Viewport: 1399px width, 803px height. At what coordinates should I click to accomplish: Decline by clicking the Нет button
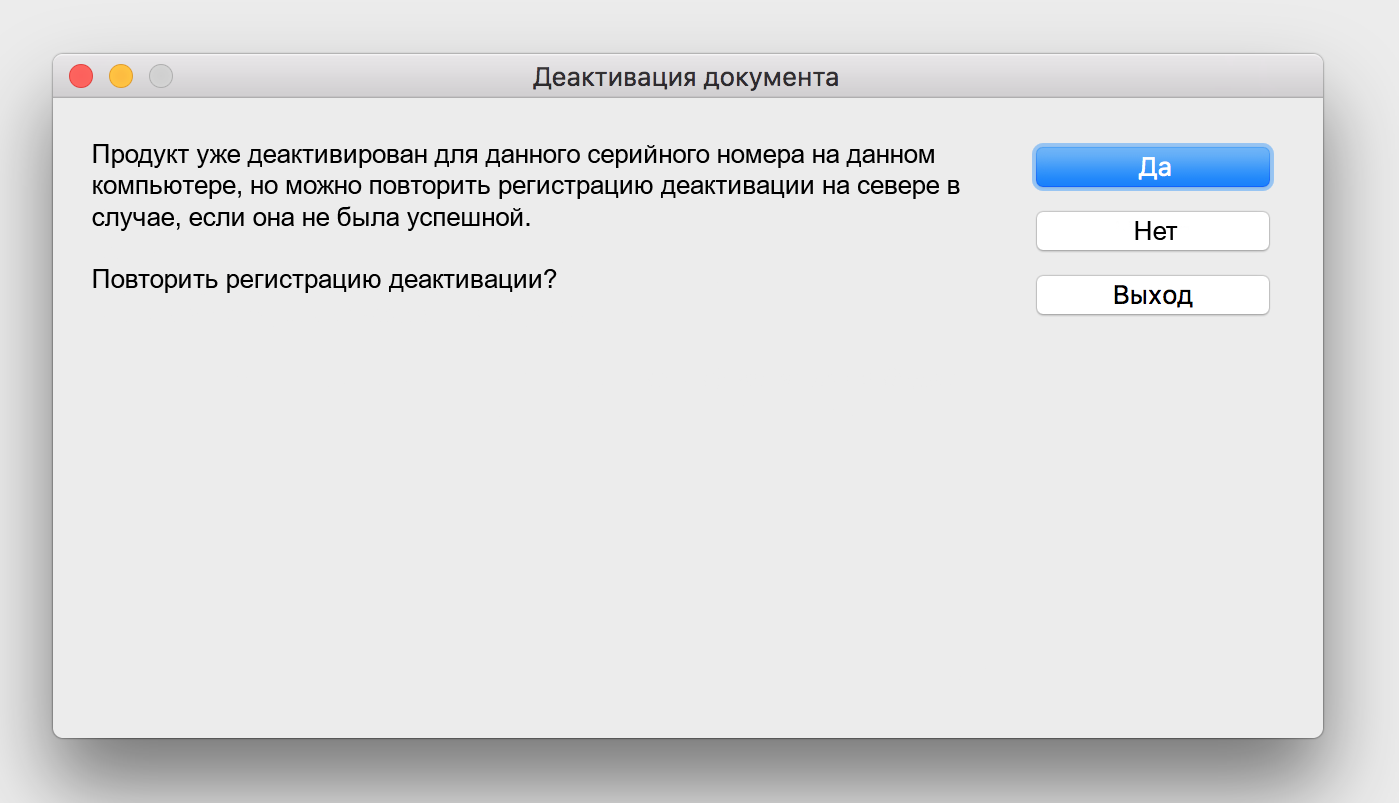1153,231
